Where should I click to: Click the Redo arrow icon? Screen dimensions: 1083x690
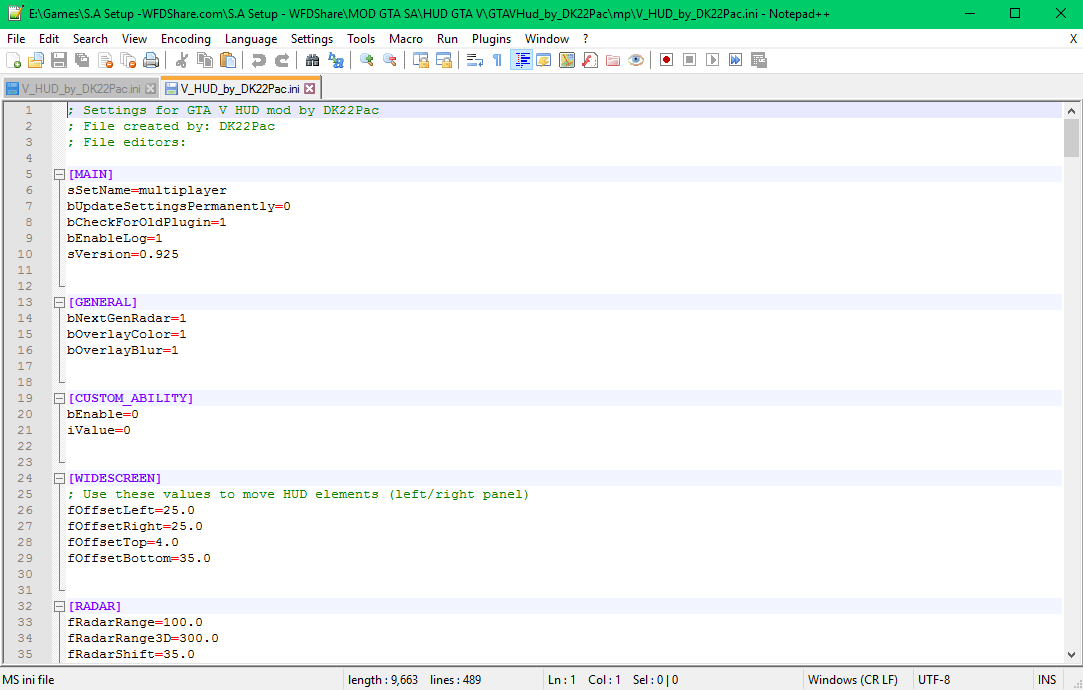pyautogui.click(x=282, y=60)
